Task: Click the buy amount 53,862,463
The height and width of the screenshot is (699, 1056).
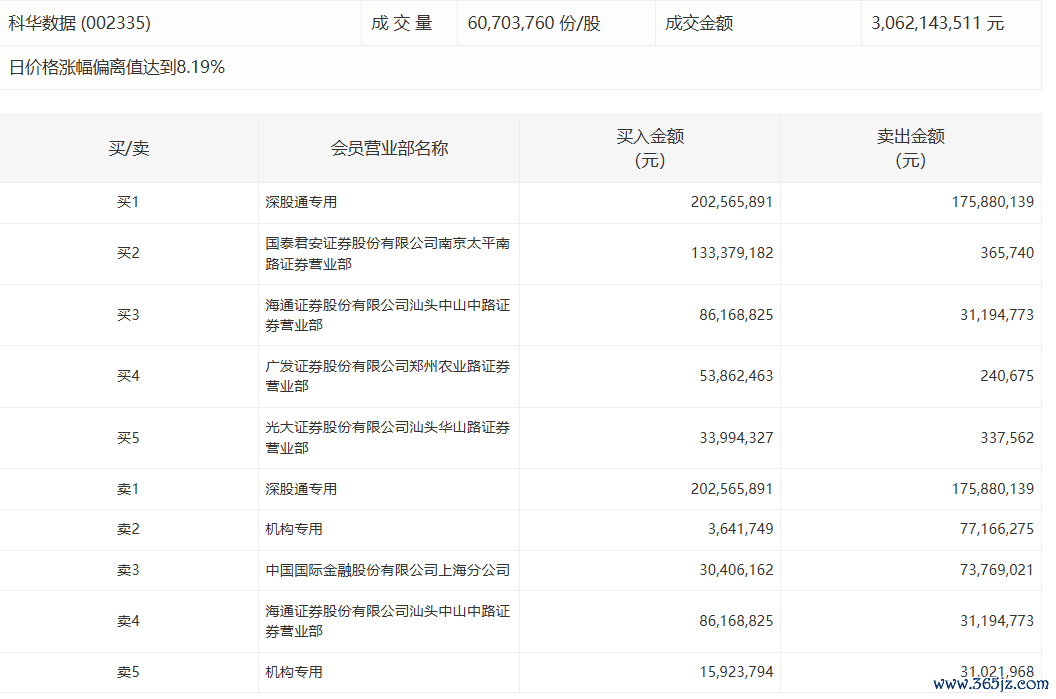Action: click(736, 376)
